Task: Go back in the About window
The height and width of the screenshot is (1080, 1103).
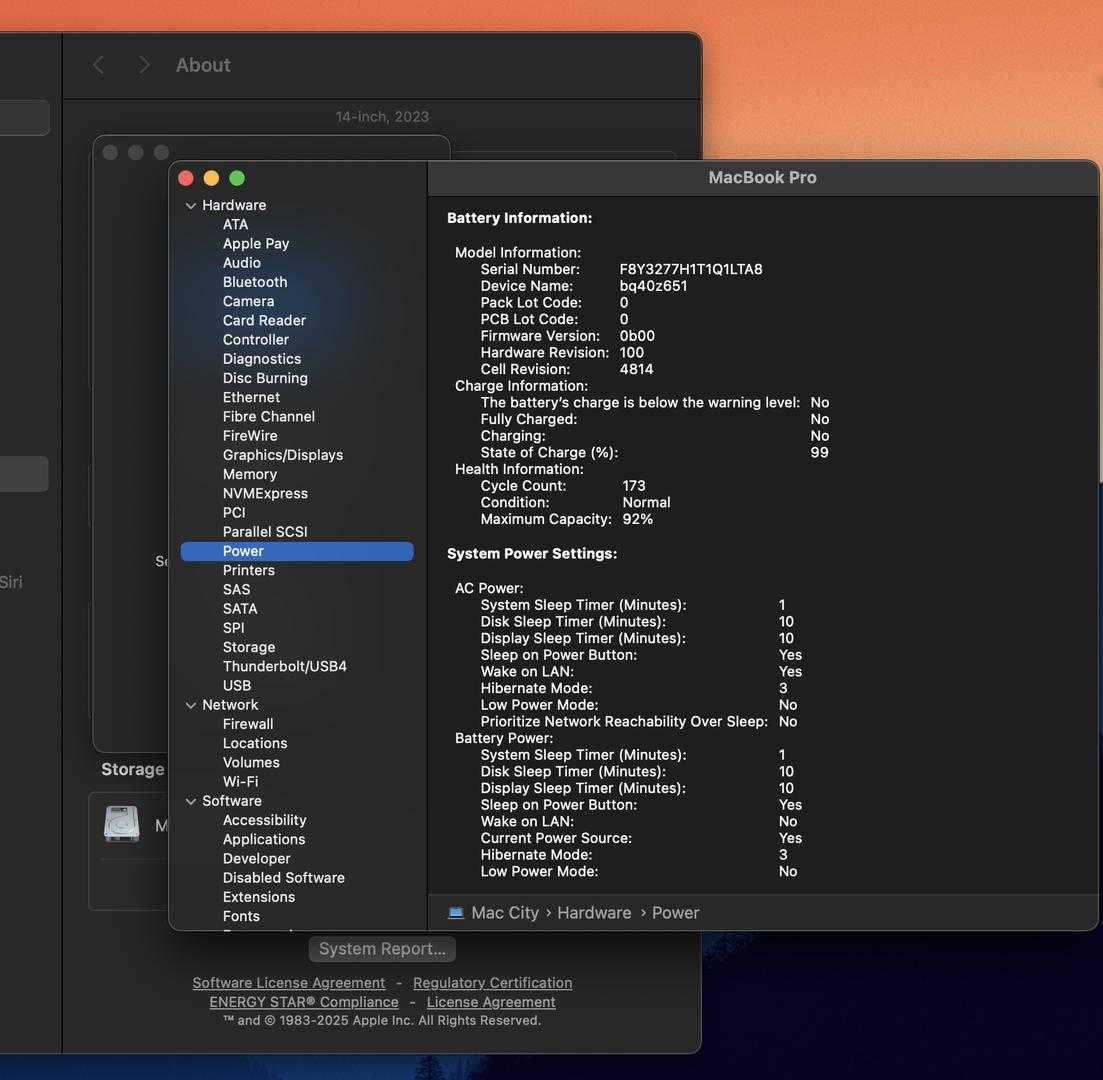Action: 98,65
